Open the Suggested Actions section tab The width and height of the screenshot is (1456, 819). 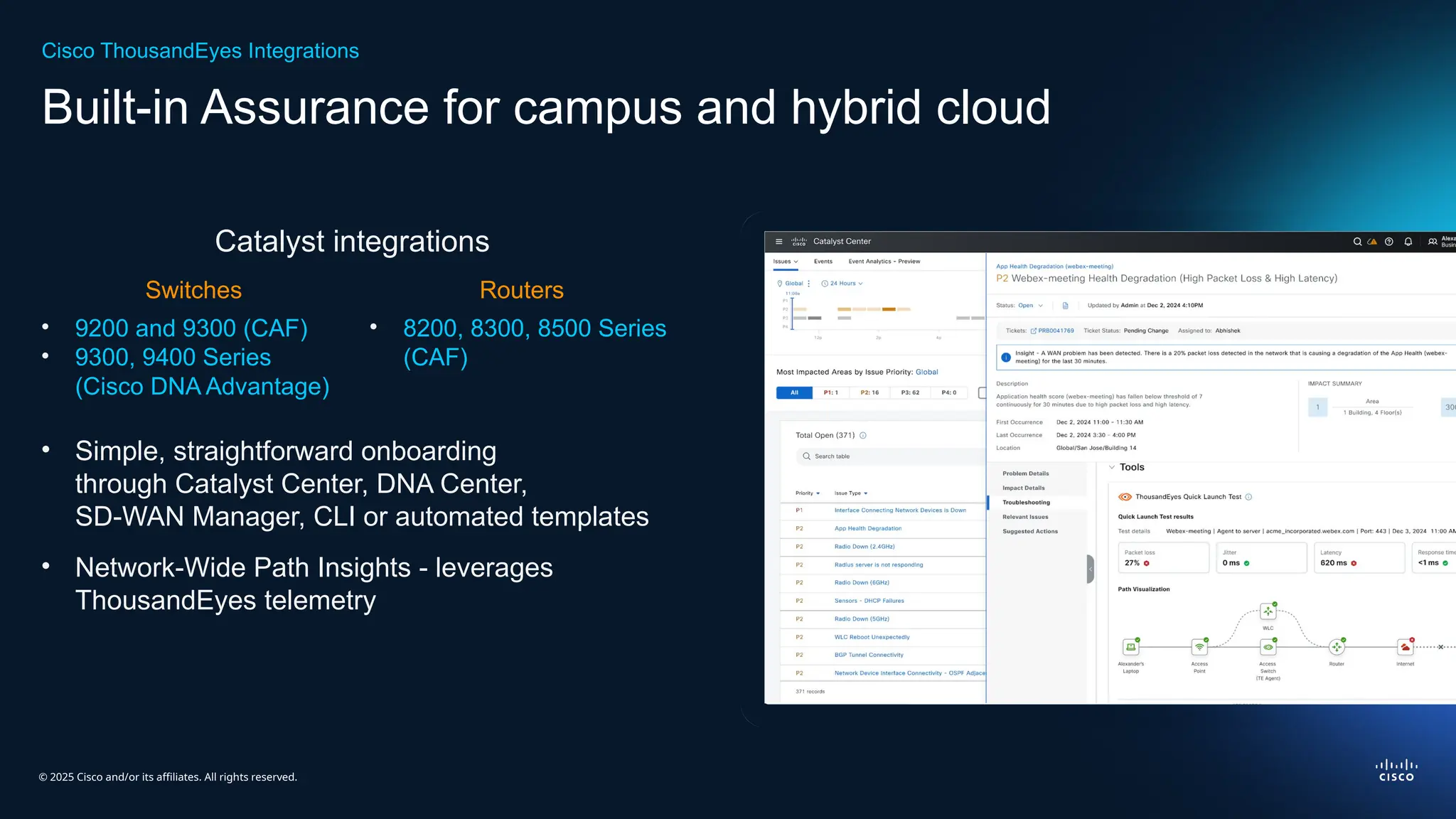[x=1029, y=531]
